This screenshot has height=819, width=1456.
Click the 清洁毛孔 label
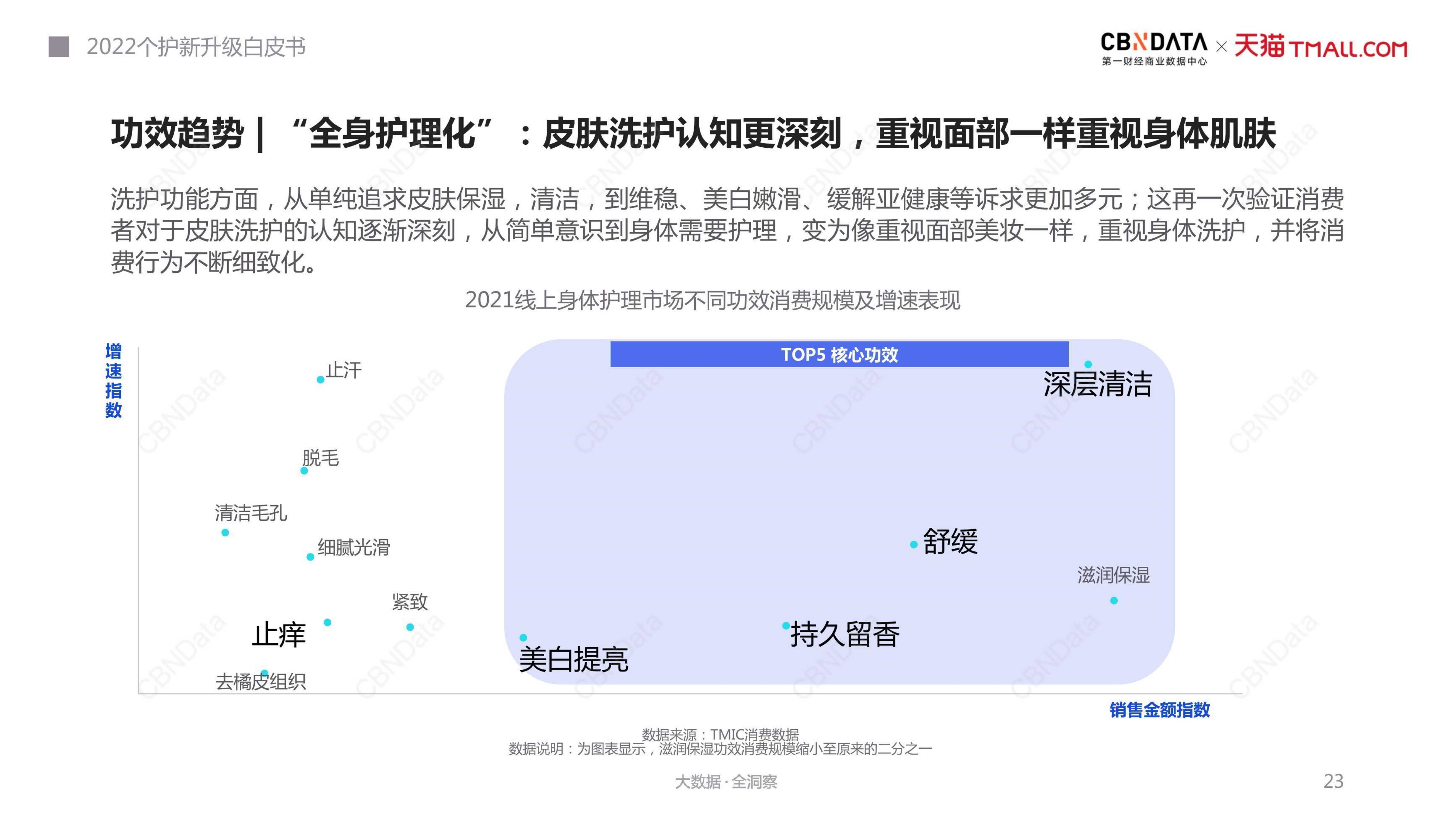pyautogui.click(x=251, y=513)
